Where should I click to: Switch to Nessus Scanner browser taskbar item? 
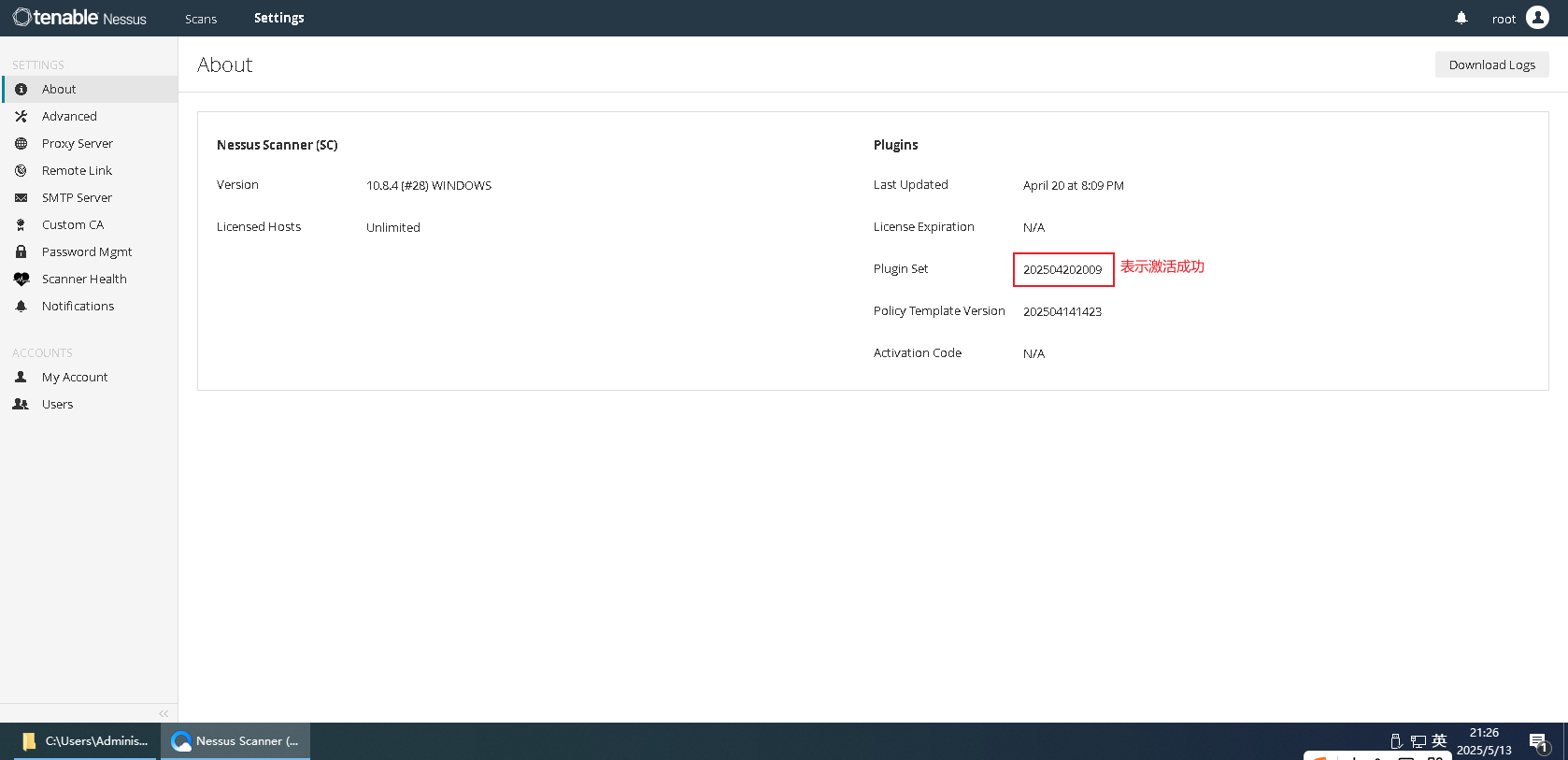pyautogui.click(x=235, y=741)
